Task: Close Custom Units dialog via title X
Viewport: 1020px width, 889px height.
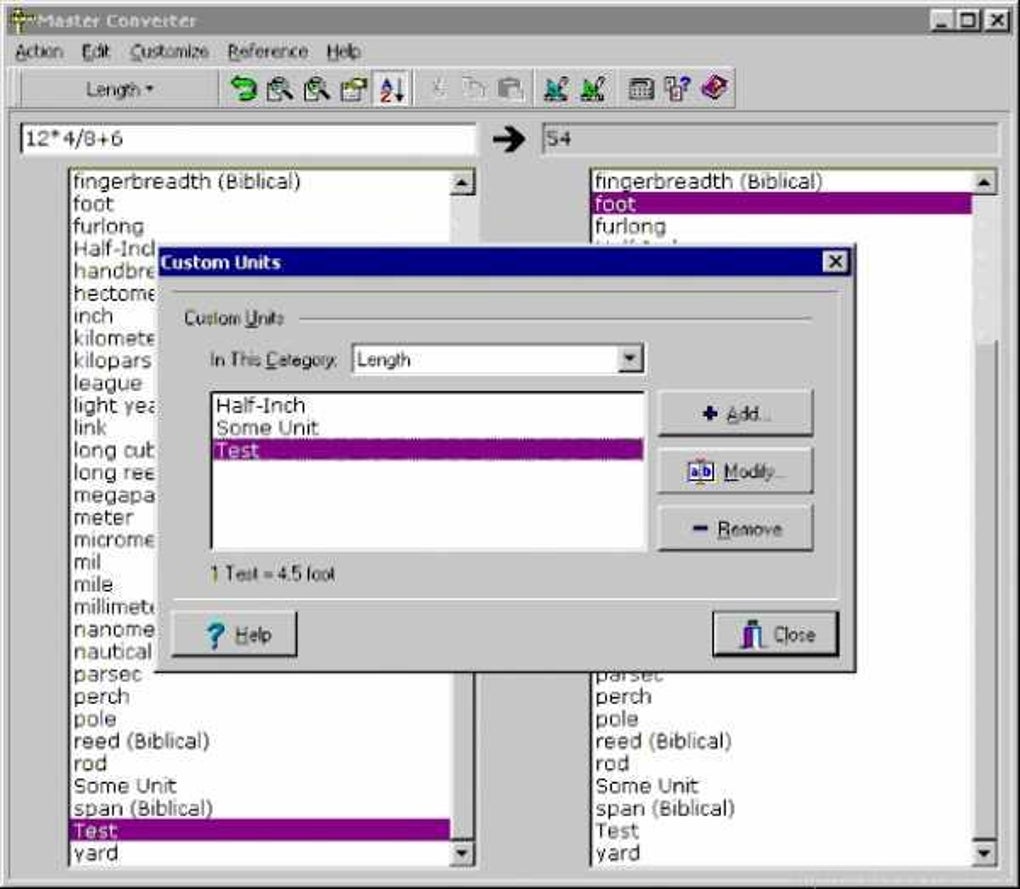Action: [x=835, y=262]
